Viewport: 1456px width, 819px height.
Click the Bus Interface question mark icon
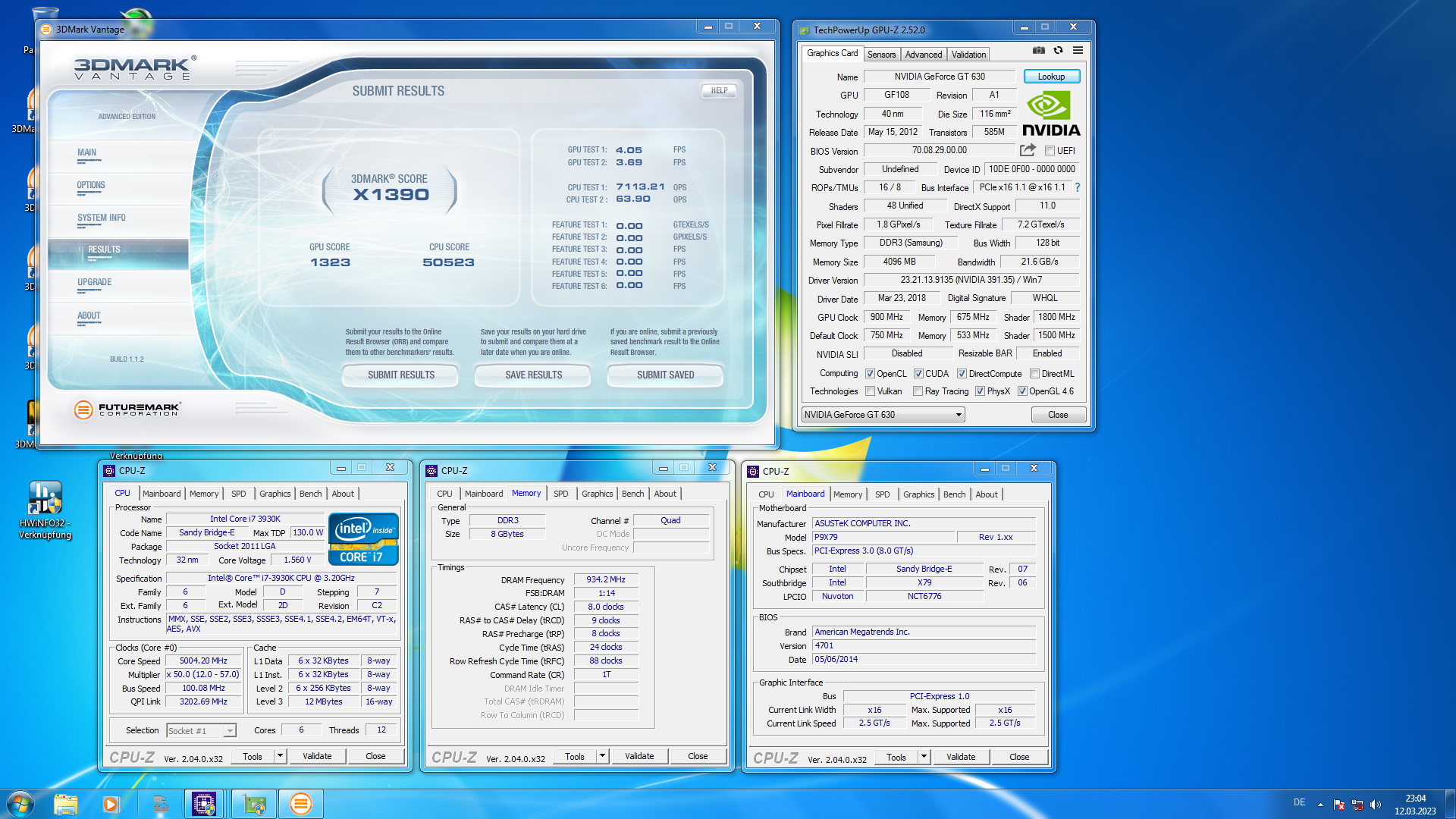point(1077,187)
